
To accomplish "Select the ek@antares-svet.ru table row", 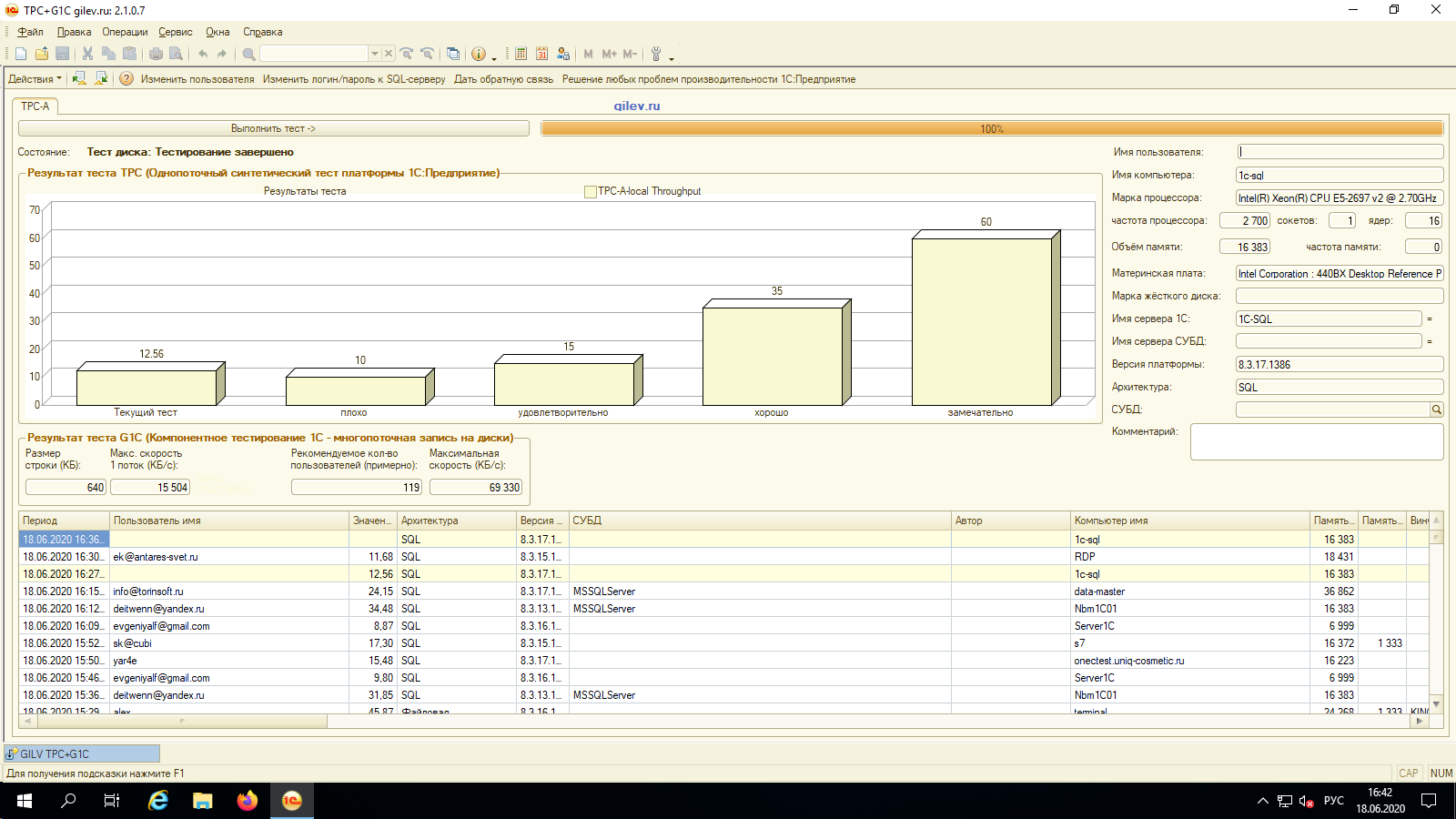I will (x=723, y=557).
